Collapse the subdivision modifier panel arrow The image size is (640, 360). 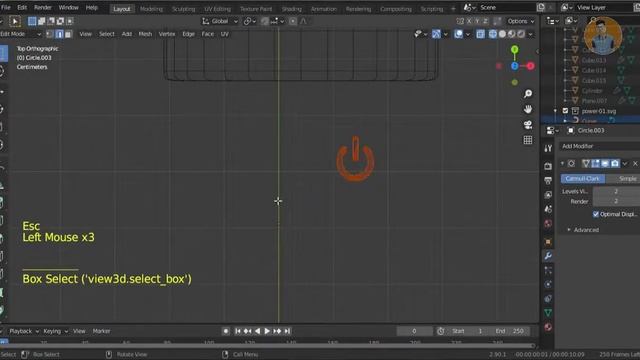562,164
